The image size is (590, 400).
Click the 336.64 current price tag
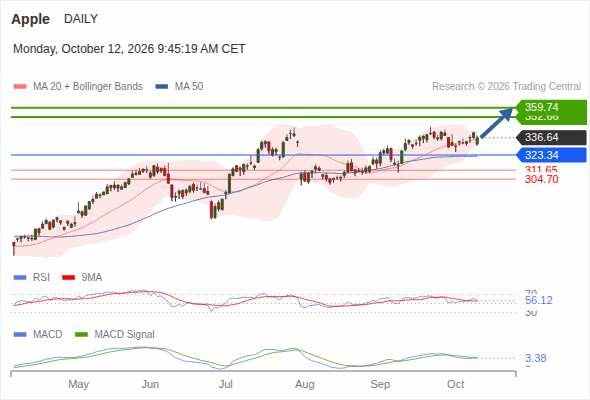coord(551,137)
